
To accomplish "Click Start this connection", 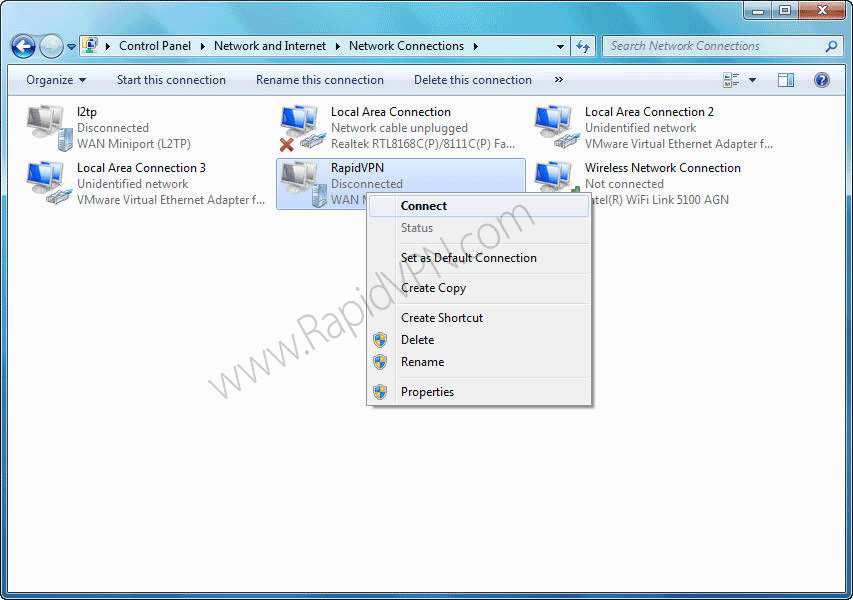I will pyautogui.click(x=171, y=80).
